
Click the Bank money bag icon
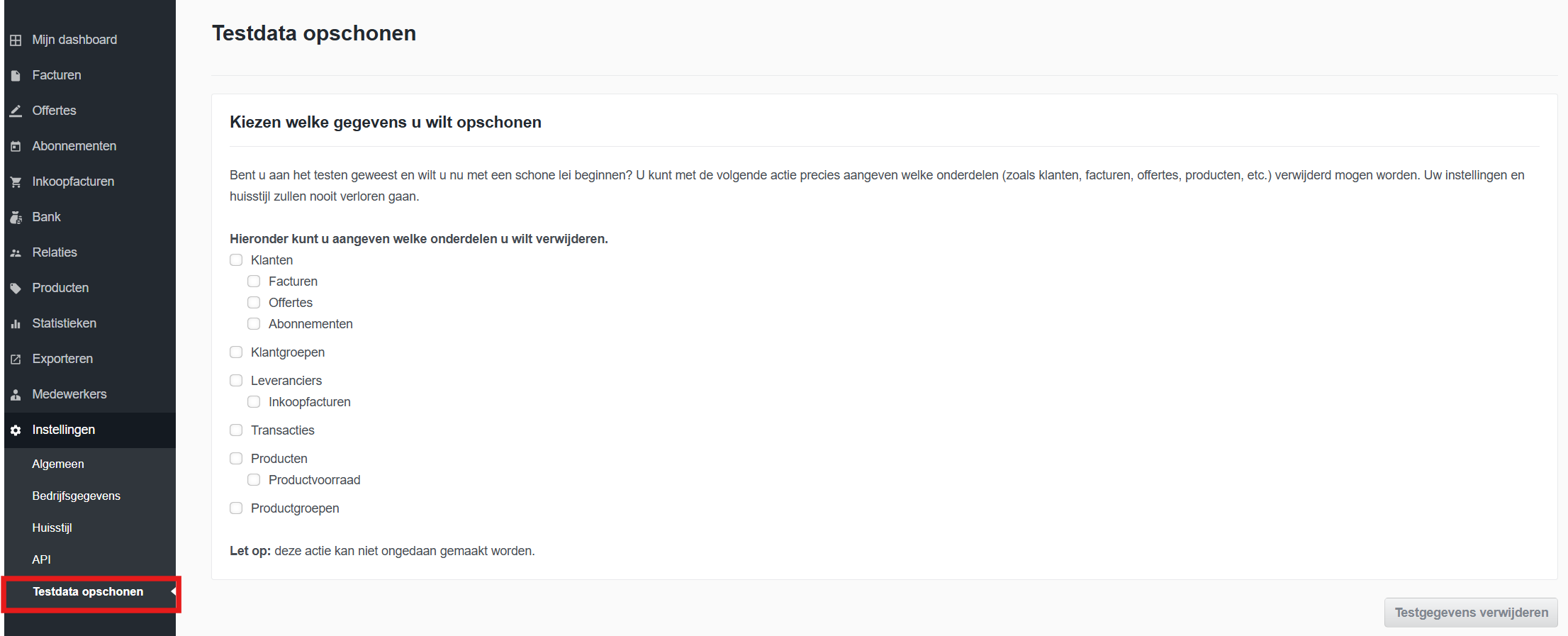click(x=16, y=218)
